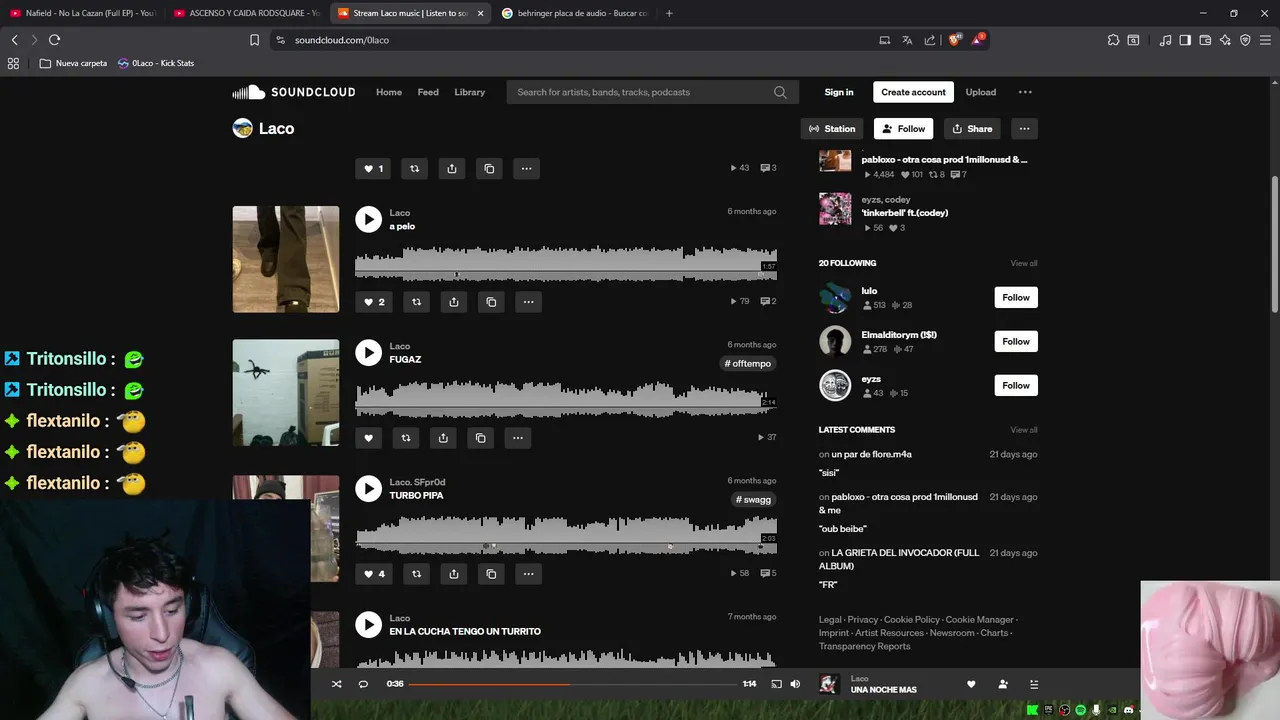Toggle repeat in the player bar
Screen dimensions: 1280x720
[363, 684]
